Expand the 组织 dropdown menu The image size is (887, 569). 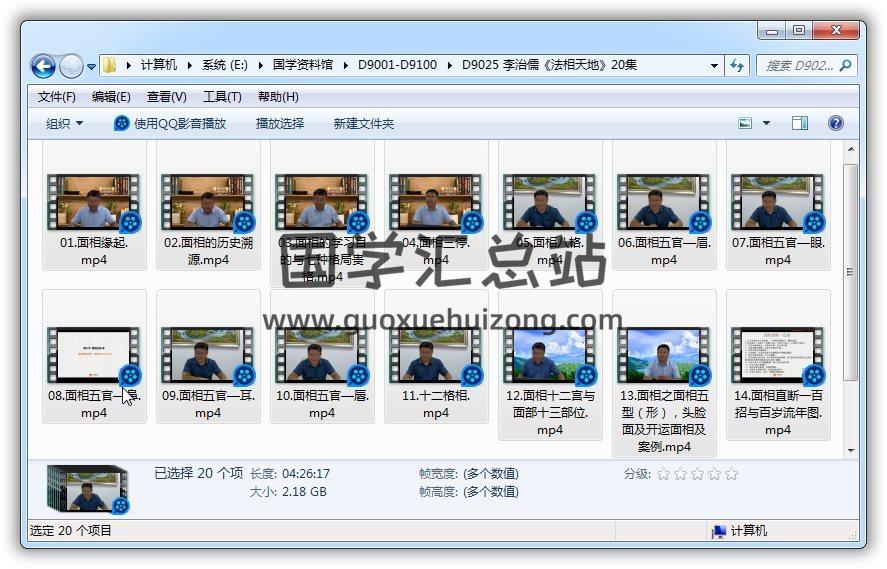[64, 123]
